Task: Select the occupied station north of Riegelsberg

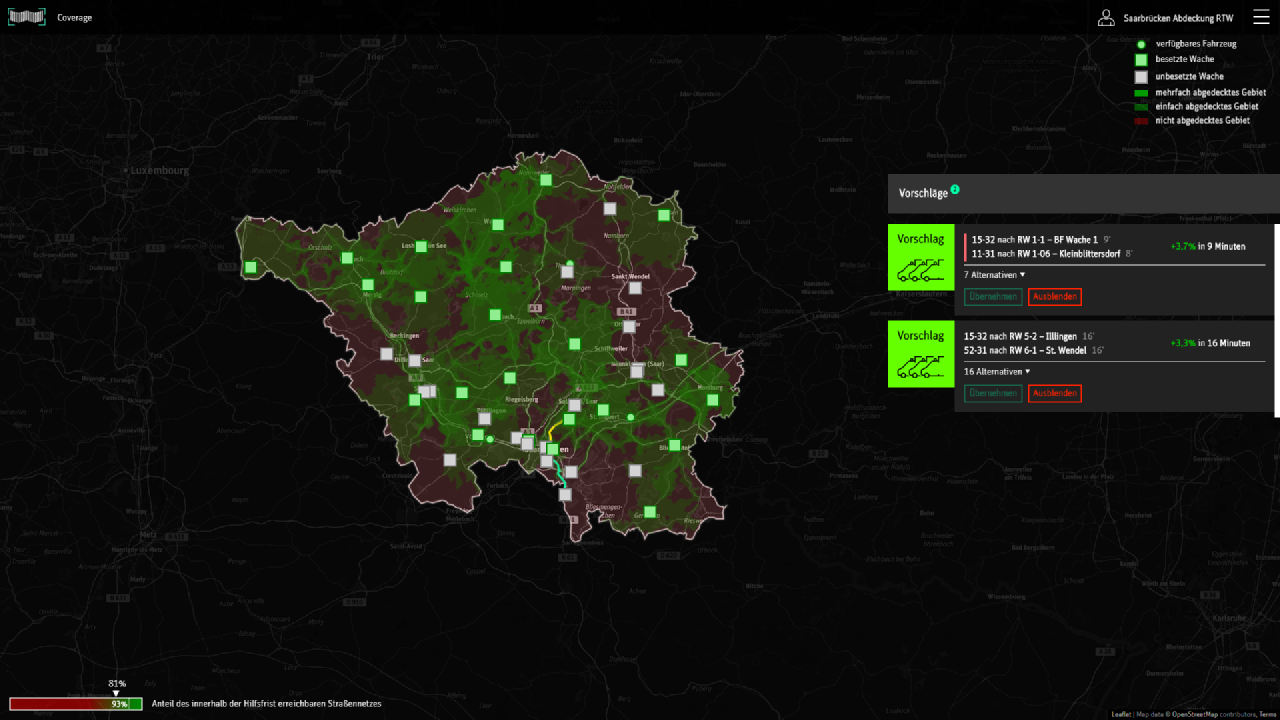Action: pyautogui.click(x=510, y=378)
